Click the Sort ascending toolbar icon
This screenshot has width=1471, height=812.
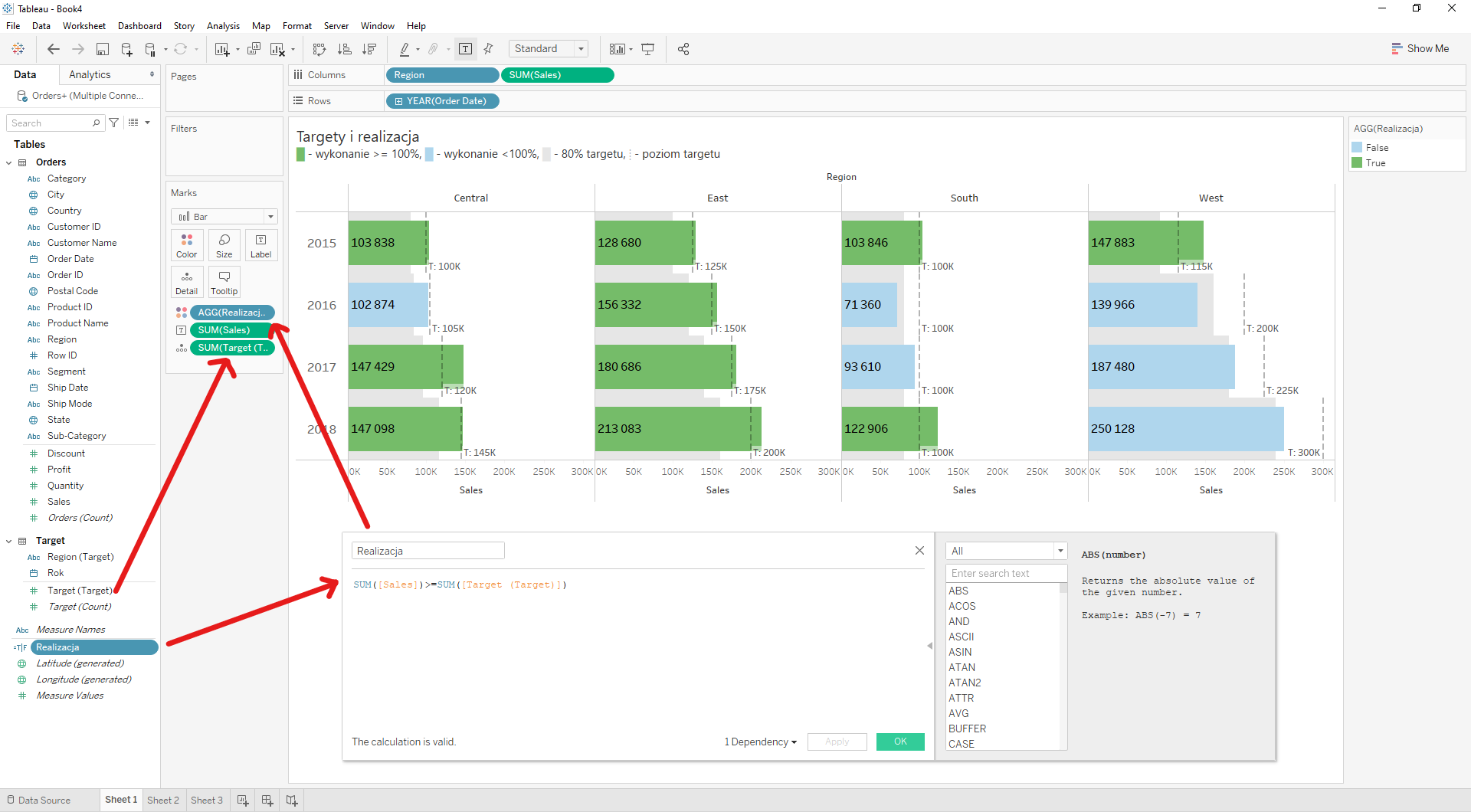345,49
